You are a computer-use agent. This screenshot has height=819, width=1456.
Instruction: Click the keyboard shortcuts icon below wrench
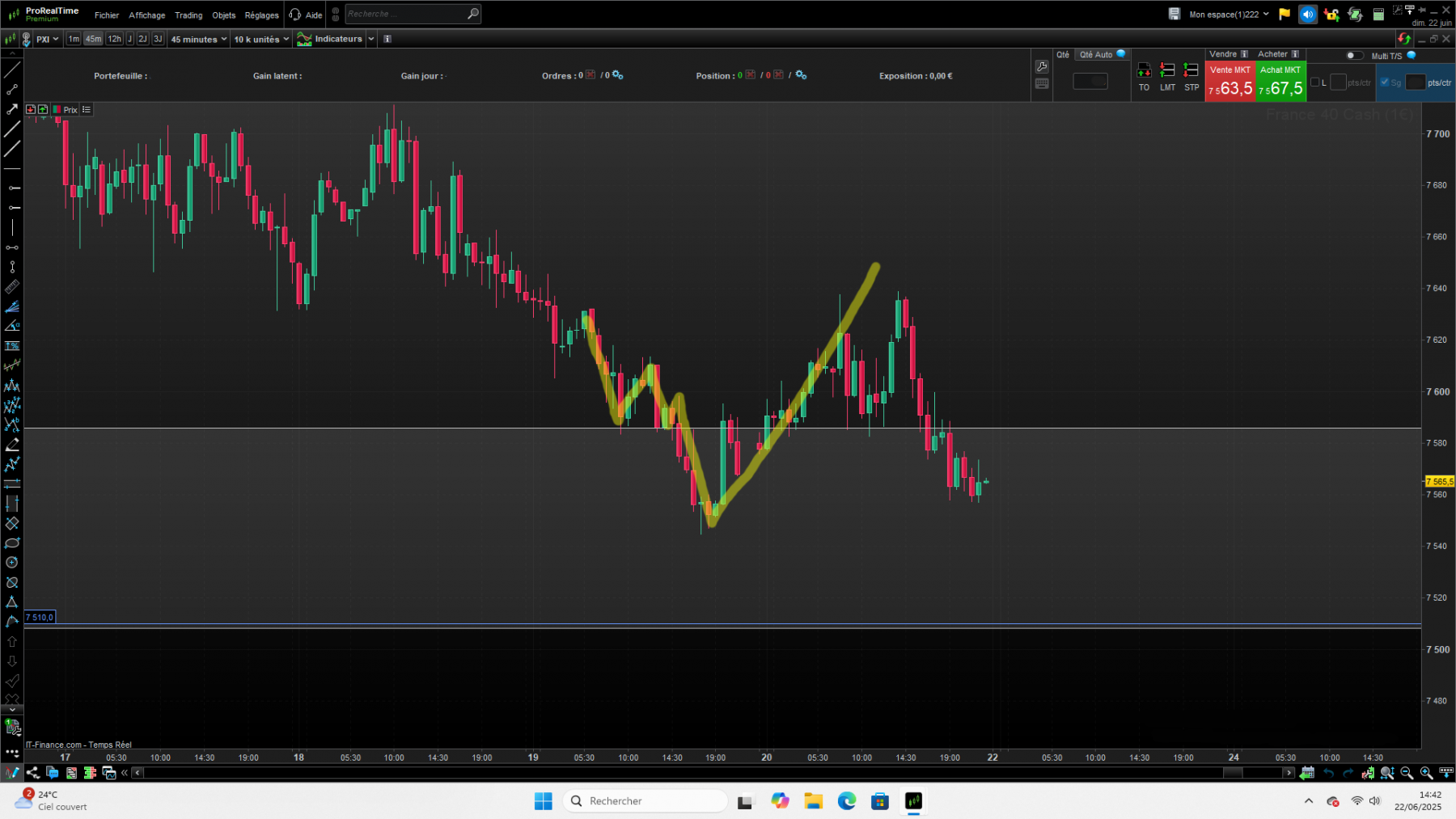tap(1042, 83)
